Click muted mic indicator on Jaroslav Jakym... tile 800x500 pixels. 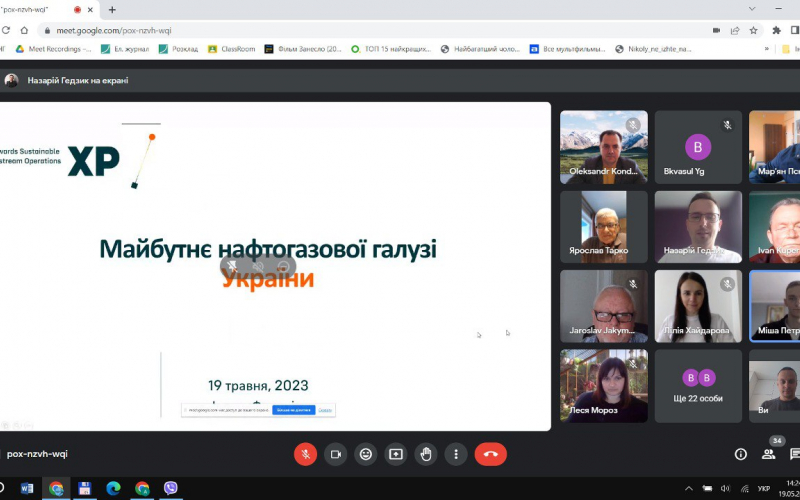[x=633, y=284]
